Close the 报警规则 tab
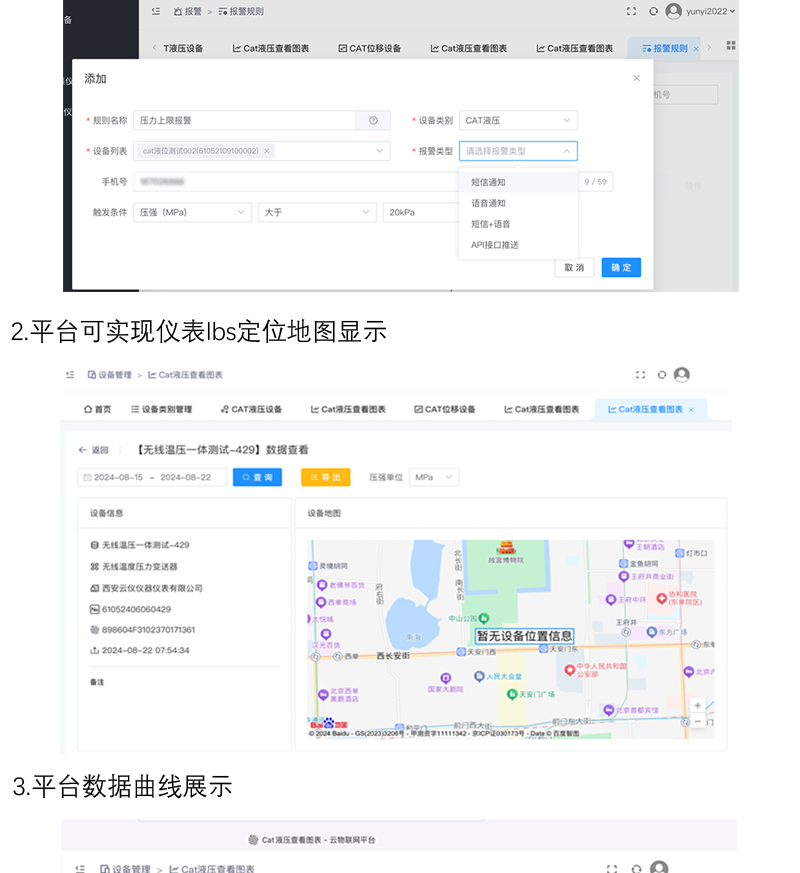 (x=696, y=48)
